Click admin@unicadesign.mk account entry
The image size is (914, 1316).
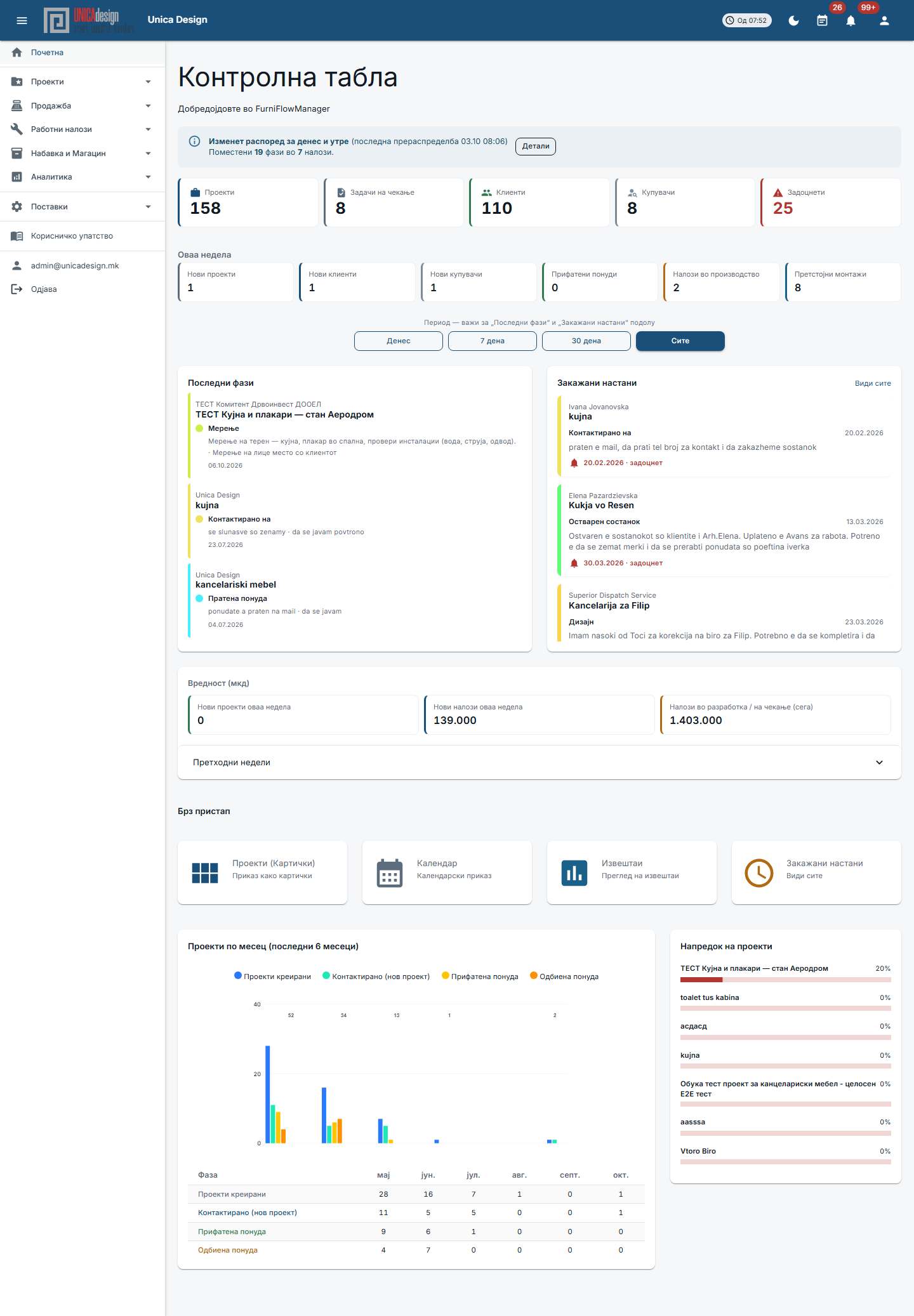coord(83,266)
